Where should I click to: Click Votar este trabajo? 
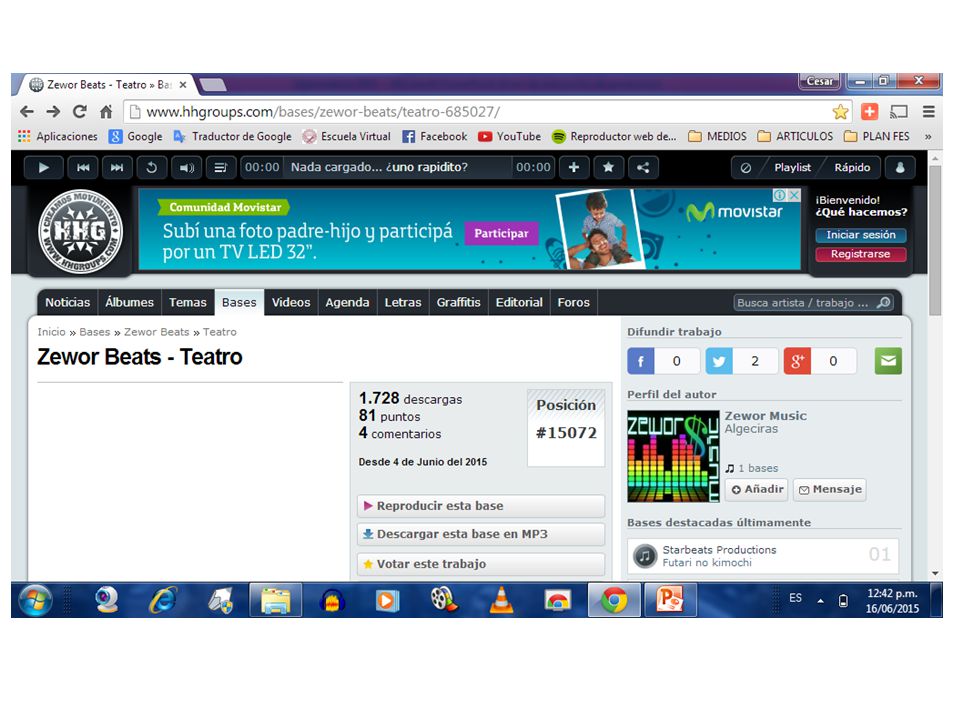click(x=481, y=564)
